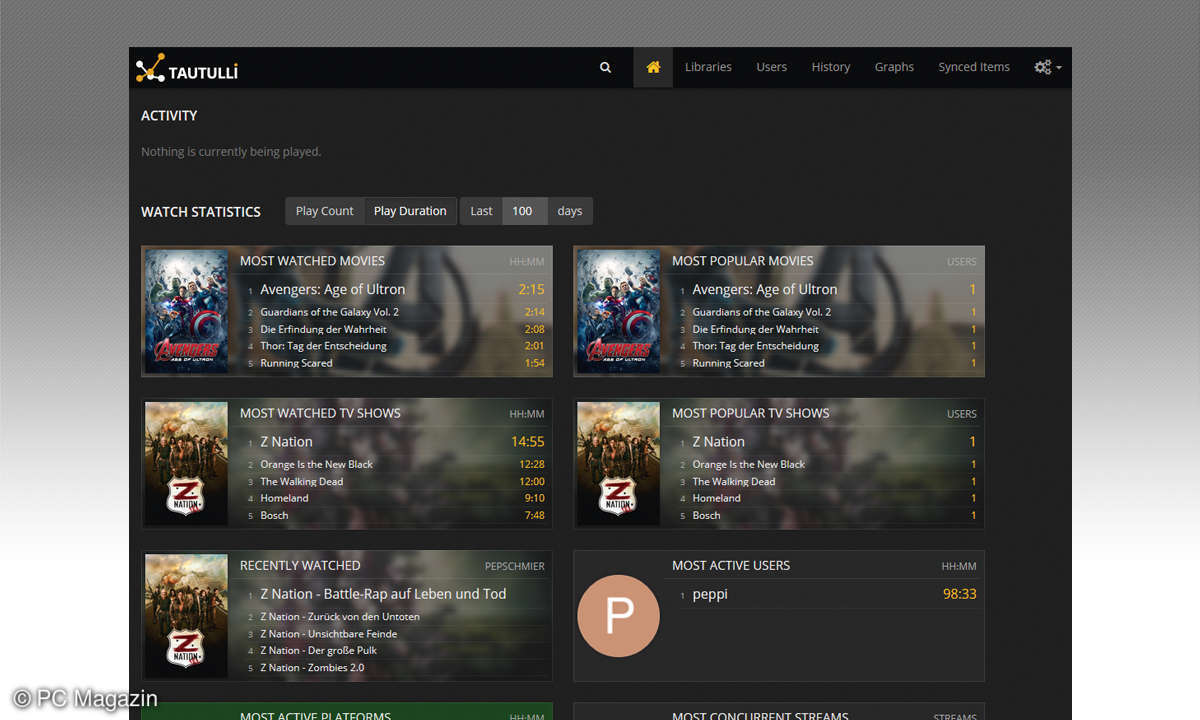This screenshot has height=720, width=1200.
Task: Click the Most Watched Movies heading
Action: [x=312, y=261]
